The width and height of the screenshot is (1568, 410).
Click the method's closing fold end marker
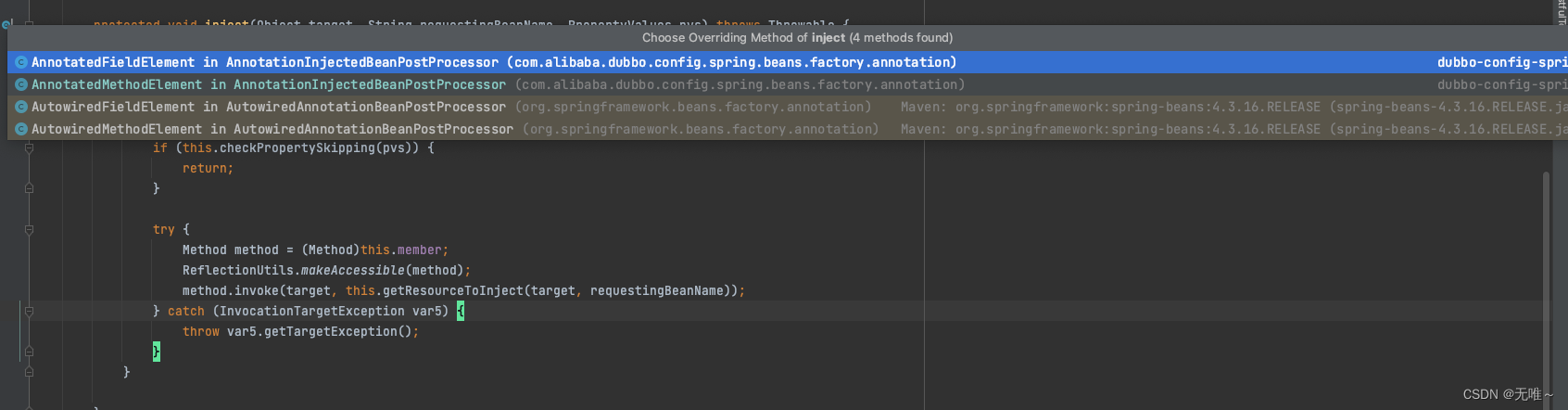[29, 372]
